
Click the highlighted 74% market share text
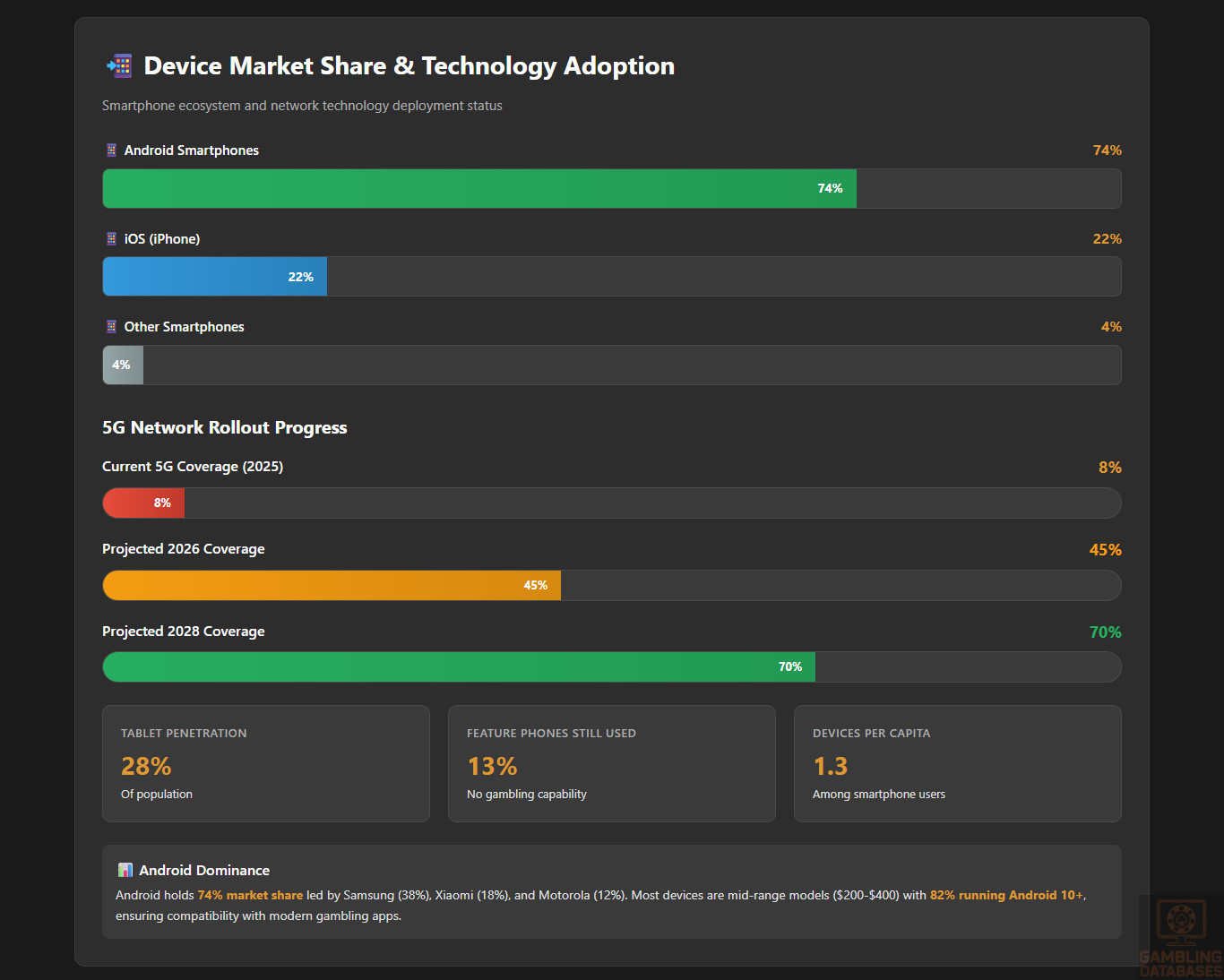click(x=250, y=895)
